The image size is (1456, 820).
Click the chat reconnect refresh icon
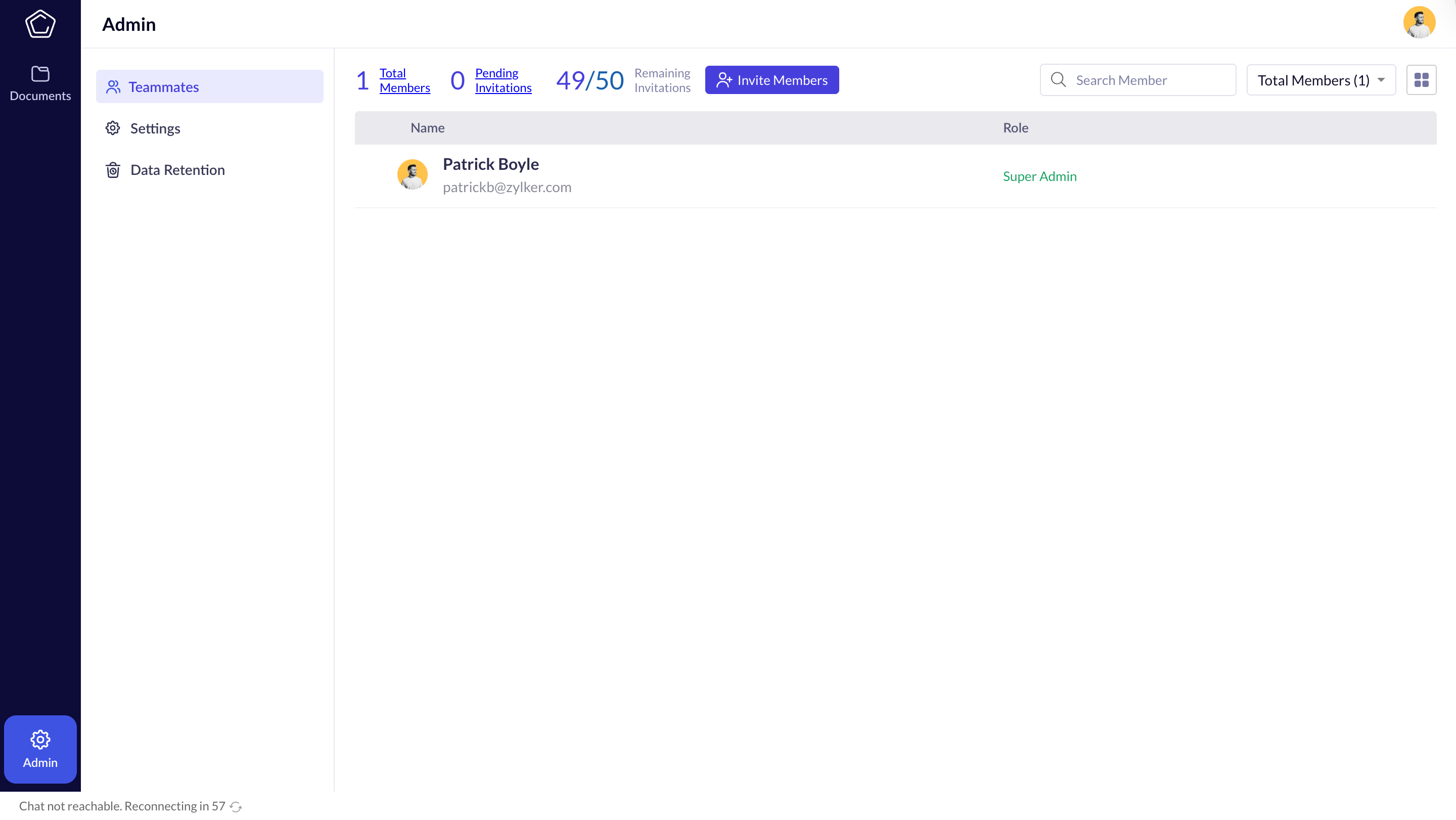[x=236, y=807]
